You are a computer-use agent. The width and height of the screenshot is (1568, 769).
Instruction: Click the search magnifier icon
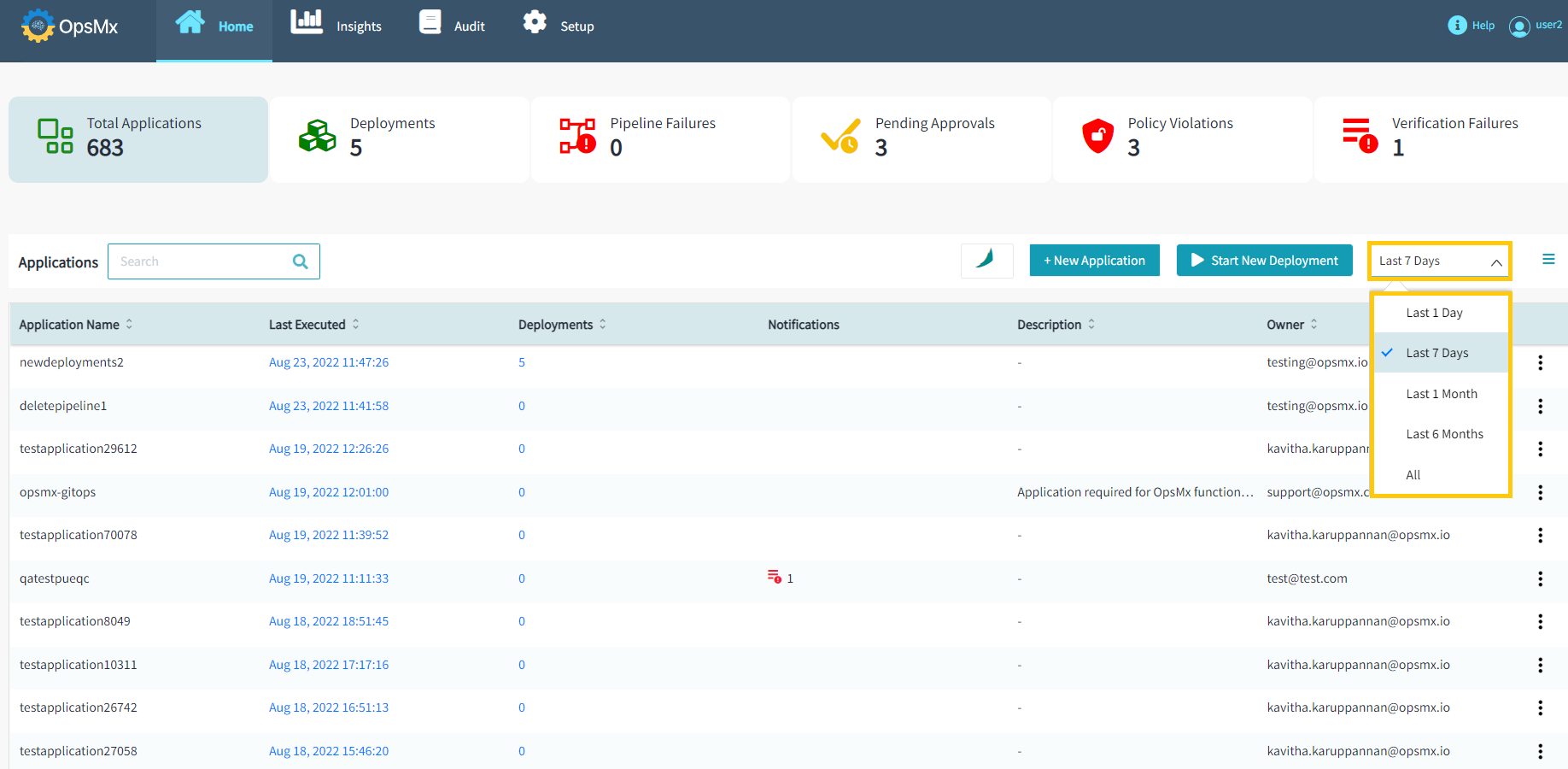tap(301, 261)
